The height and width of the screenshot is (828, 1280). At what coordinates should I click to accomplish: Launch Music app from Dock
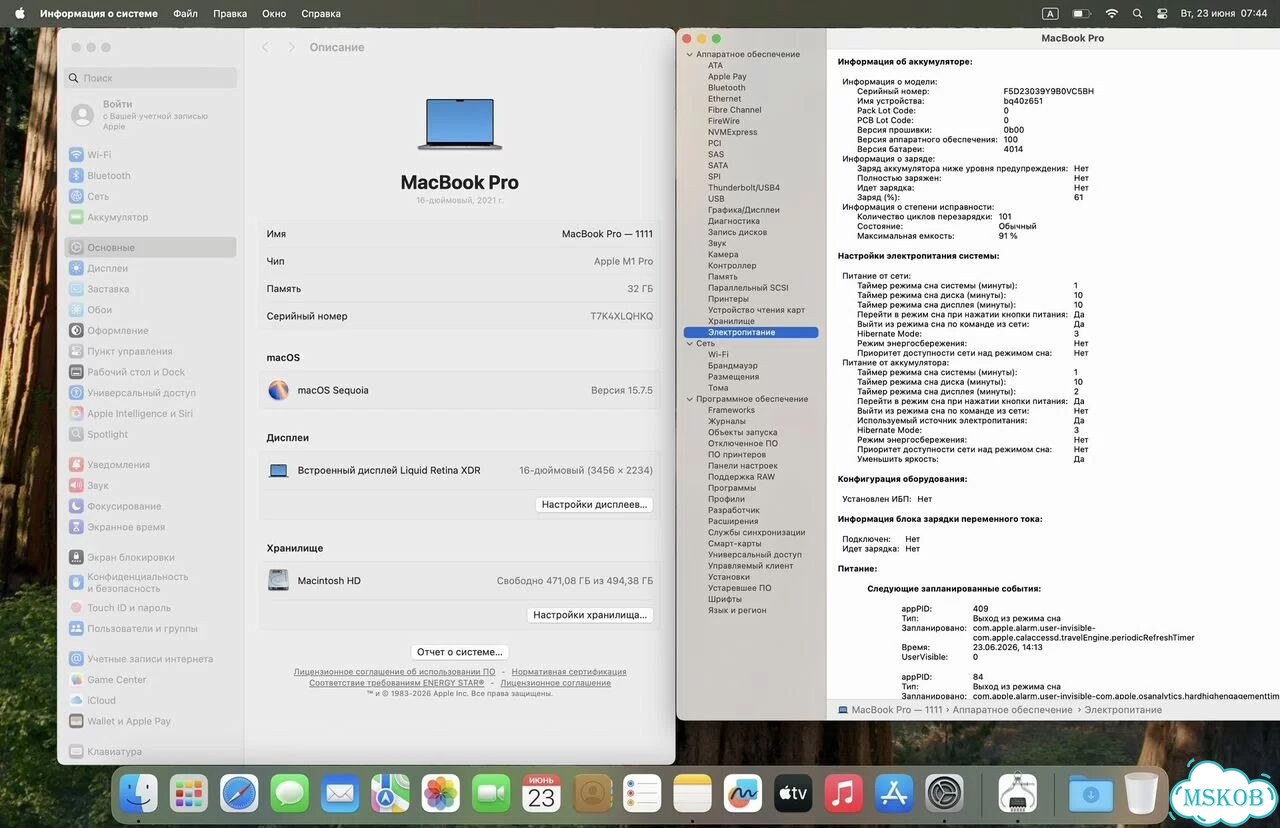(x=844, y=794)
